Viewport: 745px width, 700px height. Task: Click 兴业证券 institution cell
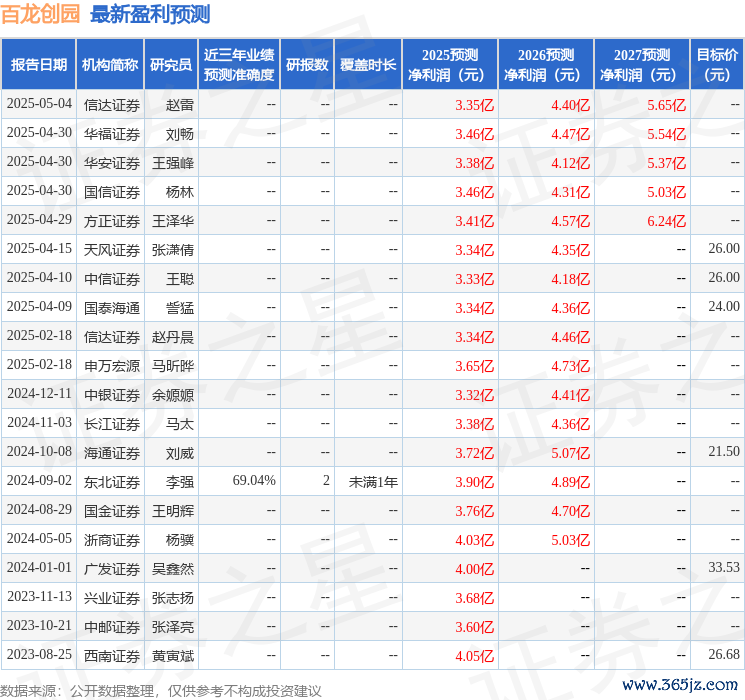pyautogui.click(x=112, y=598)
